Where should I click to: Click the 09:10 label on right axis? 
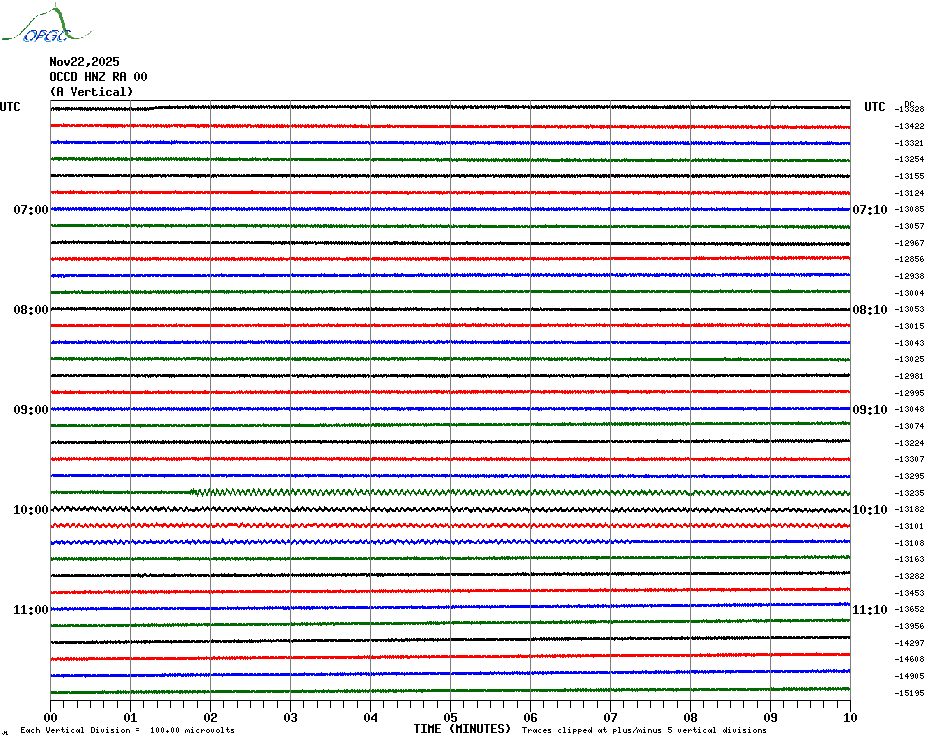(x=868, y=410)
